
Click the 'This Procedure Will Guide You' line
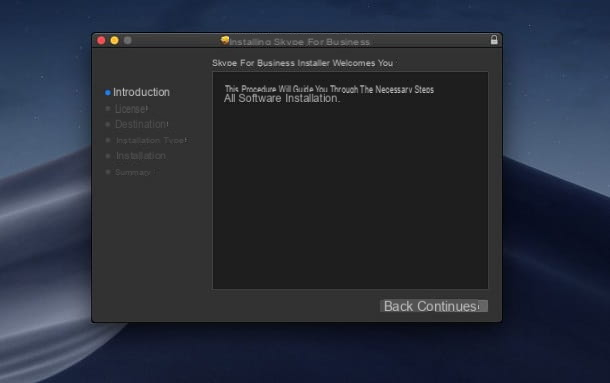329,89
